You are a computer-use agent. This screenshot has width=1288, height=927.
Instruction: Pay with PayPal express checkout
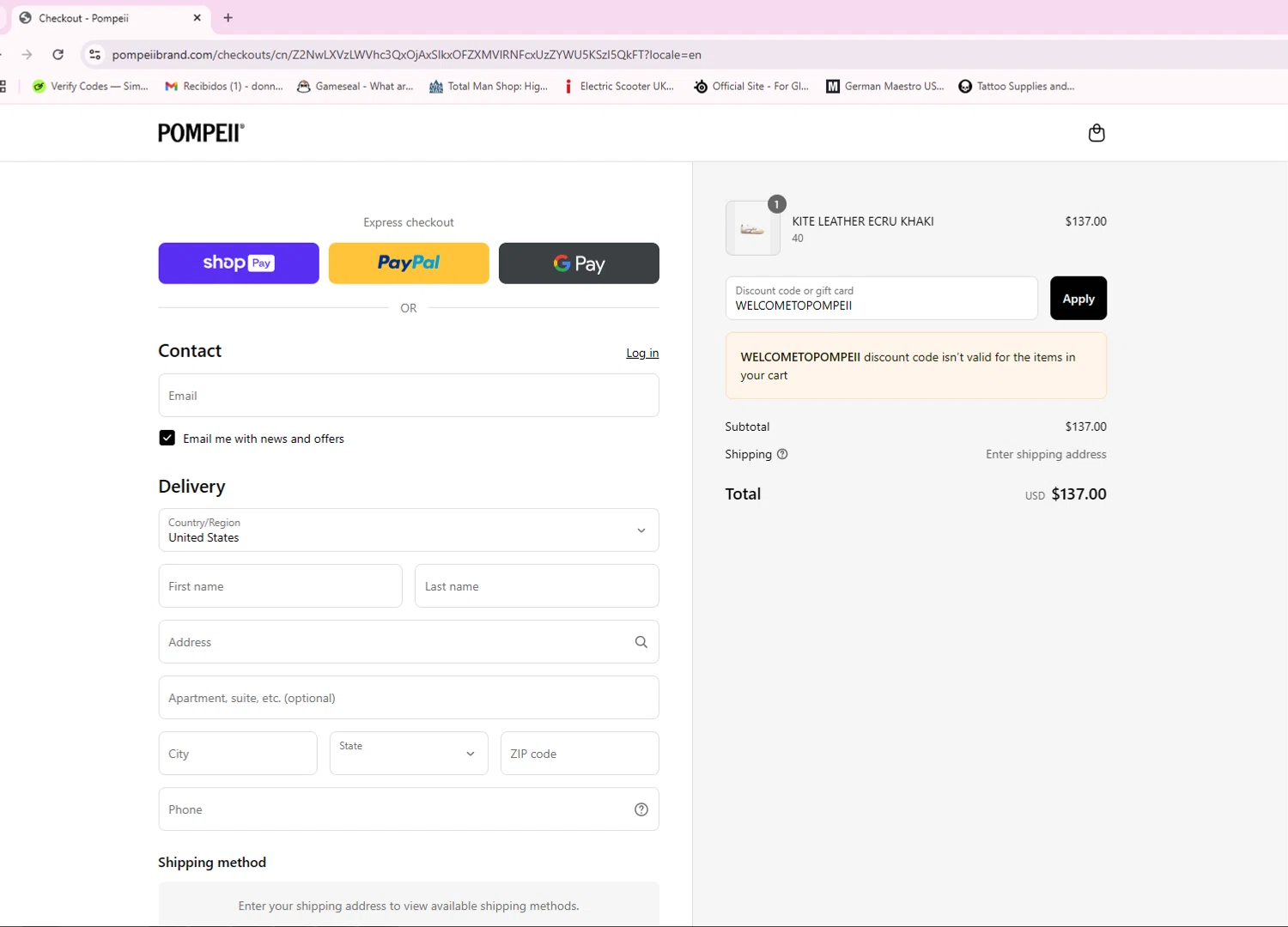click(409, 264)
